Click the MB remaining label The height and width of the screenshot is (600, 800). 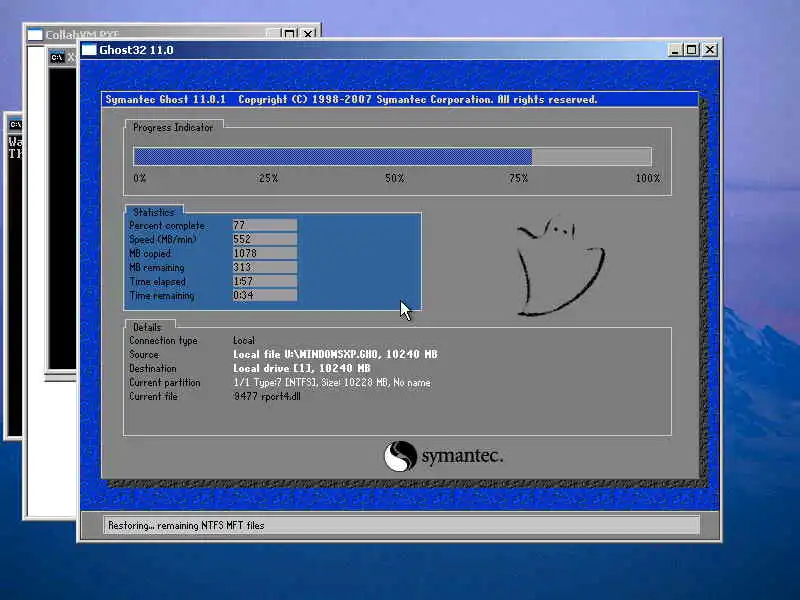[157, 267]
